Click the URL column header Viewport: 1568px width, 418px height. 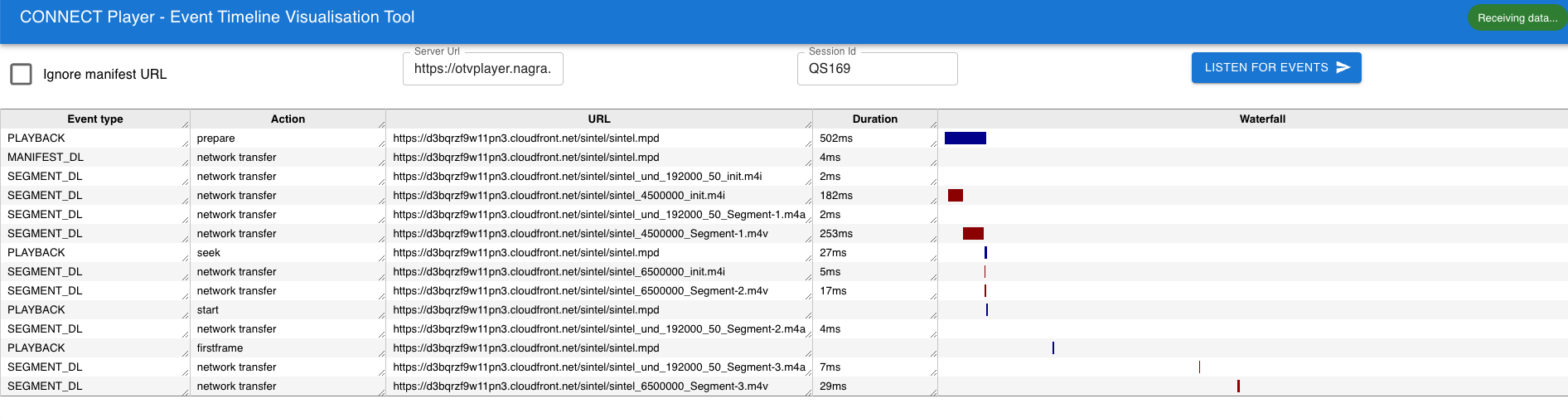tap(598, 119)
